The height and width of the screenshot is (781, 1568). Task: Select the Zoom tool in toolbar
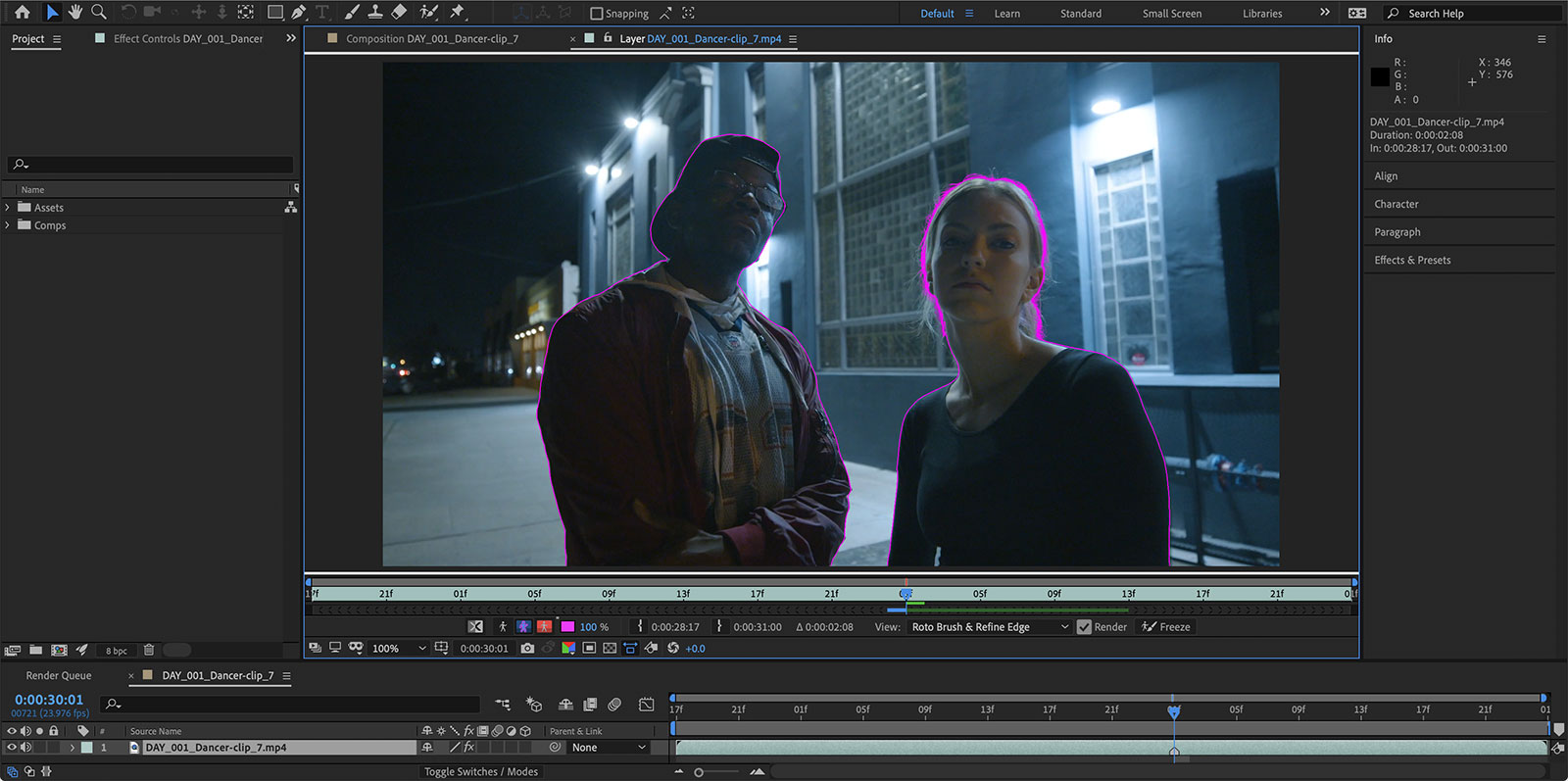pos(99,13)
